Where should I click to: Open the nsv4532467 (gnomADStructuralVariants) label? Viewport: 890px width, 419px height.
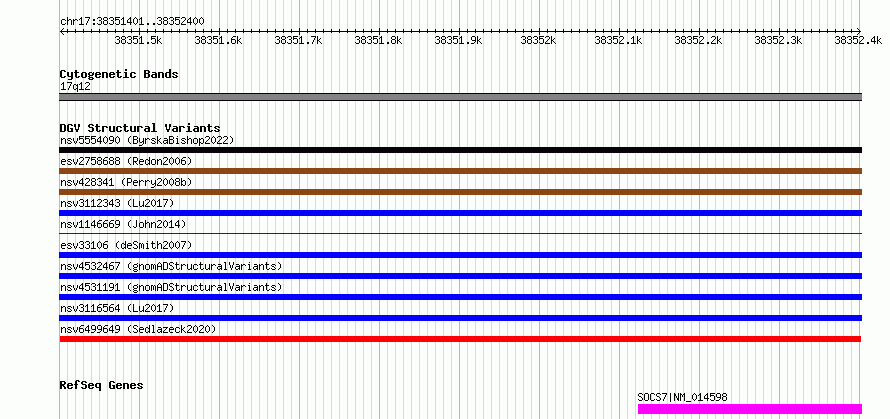point(171,266)
